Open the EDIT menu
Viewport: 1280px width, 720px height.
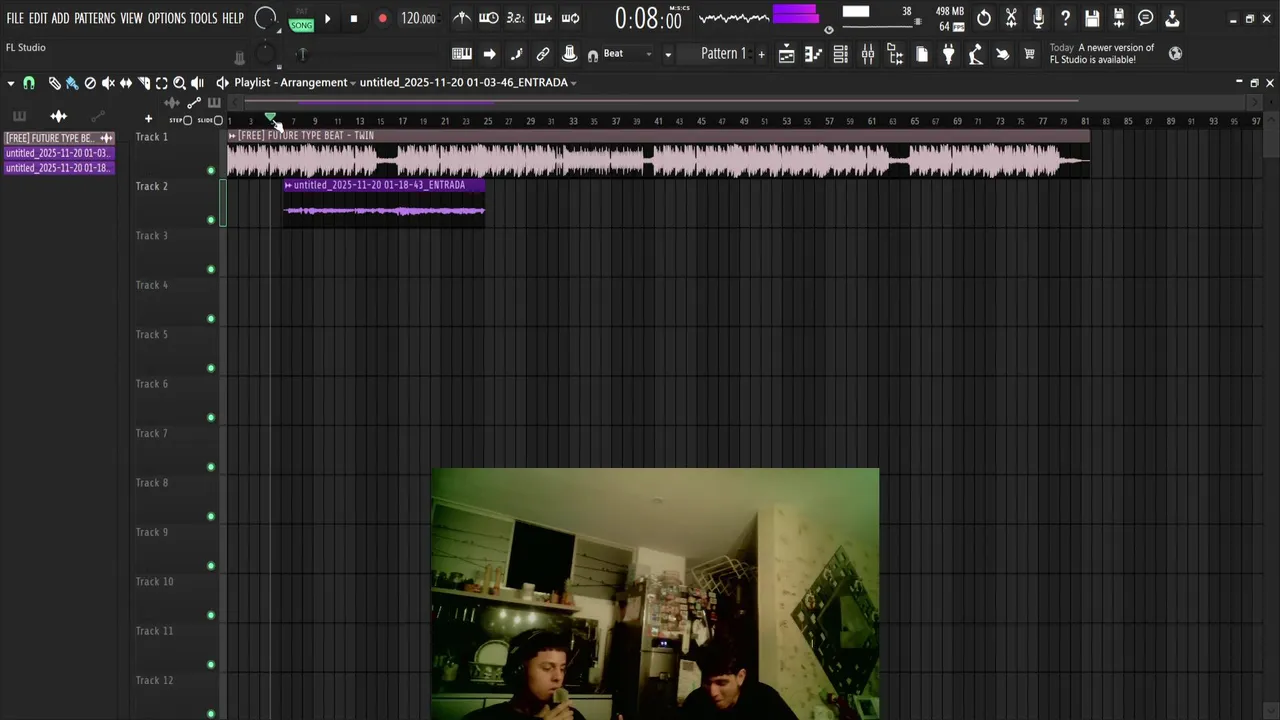click(38, 18)
